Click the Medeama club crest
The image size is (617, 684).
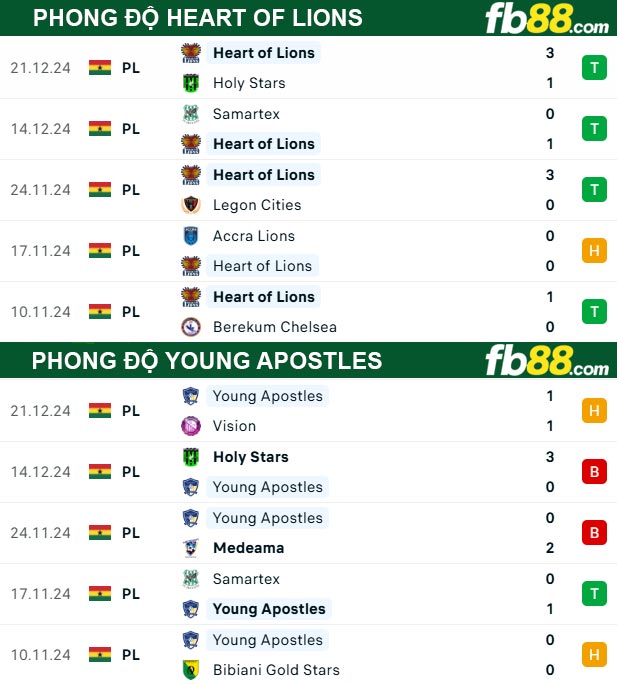(x=191, y=548)
